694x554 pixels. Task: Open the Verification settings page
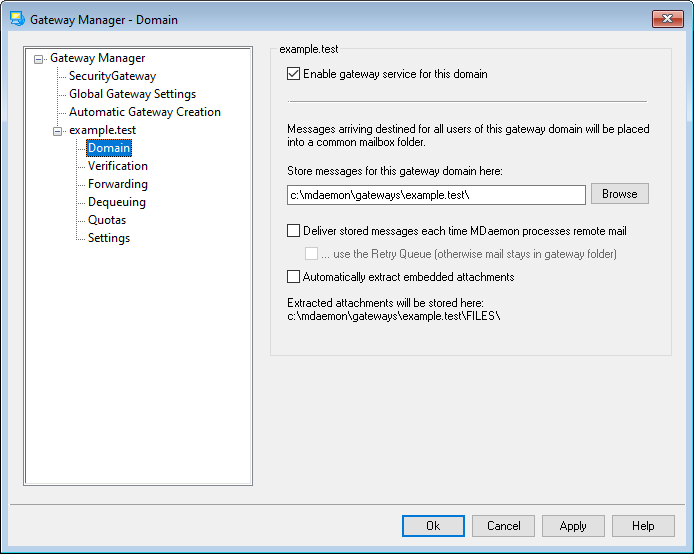(117, 166)
